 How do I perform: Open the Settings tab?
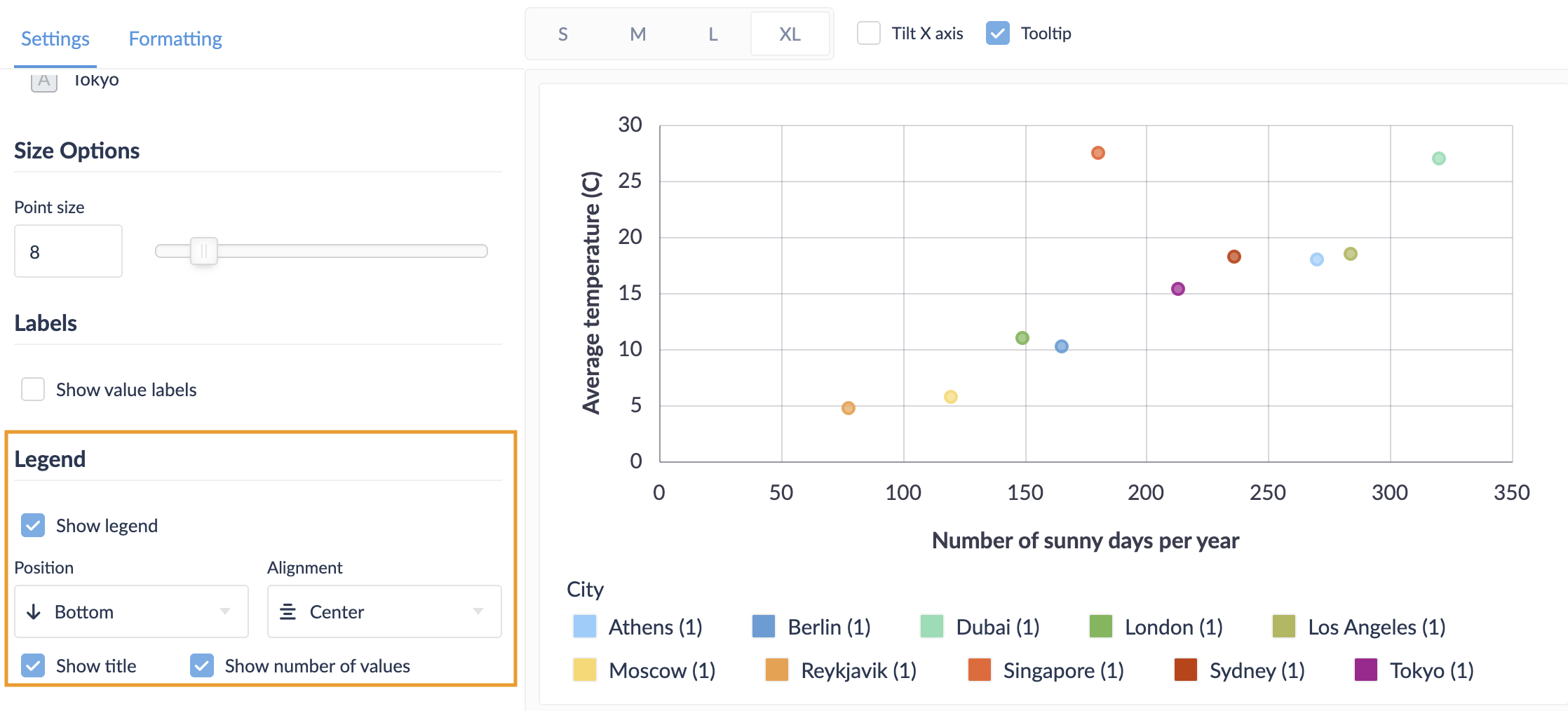pyautogui.click(x=55, y=39)
